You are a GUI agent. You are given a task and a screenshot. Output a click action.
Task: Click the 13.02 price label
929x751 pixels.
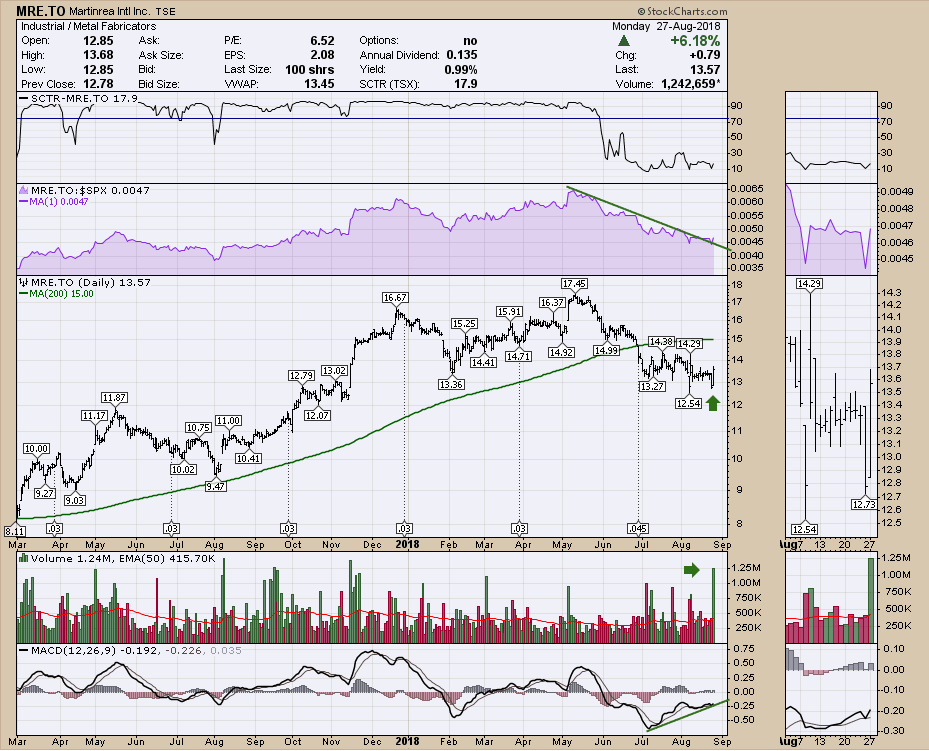click(334, 371)
